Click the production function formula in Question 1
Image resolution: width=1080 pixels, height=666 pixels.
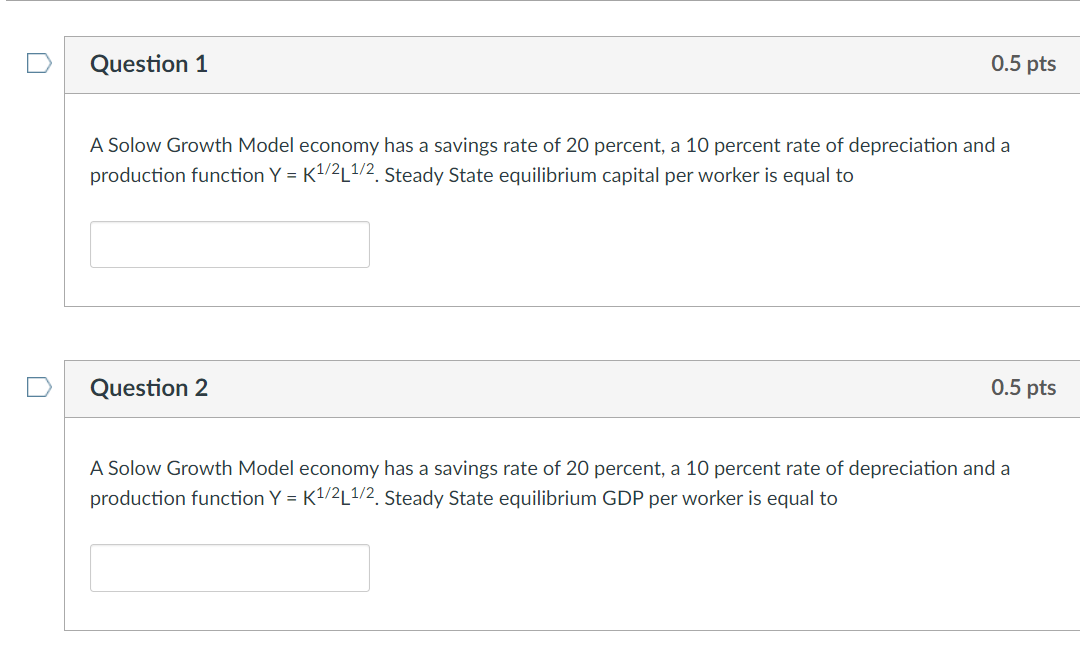pyautogui.click(x=318, y=175)
